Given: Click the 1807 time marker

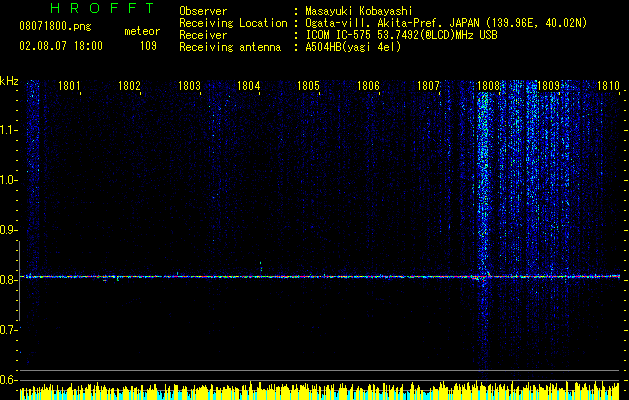Looking at the screenshot, I should [428, 86].
